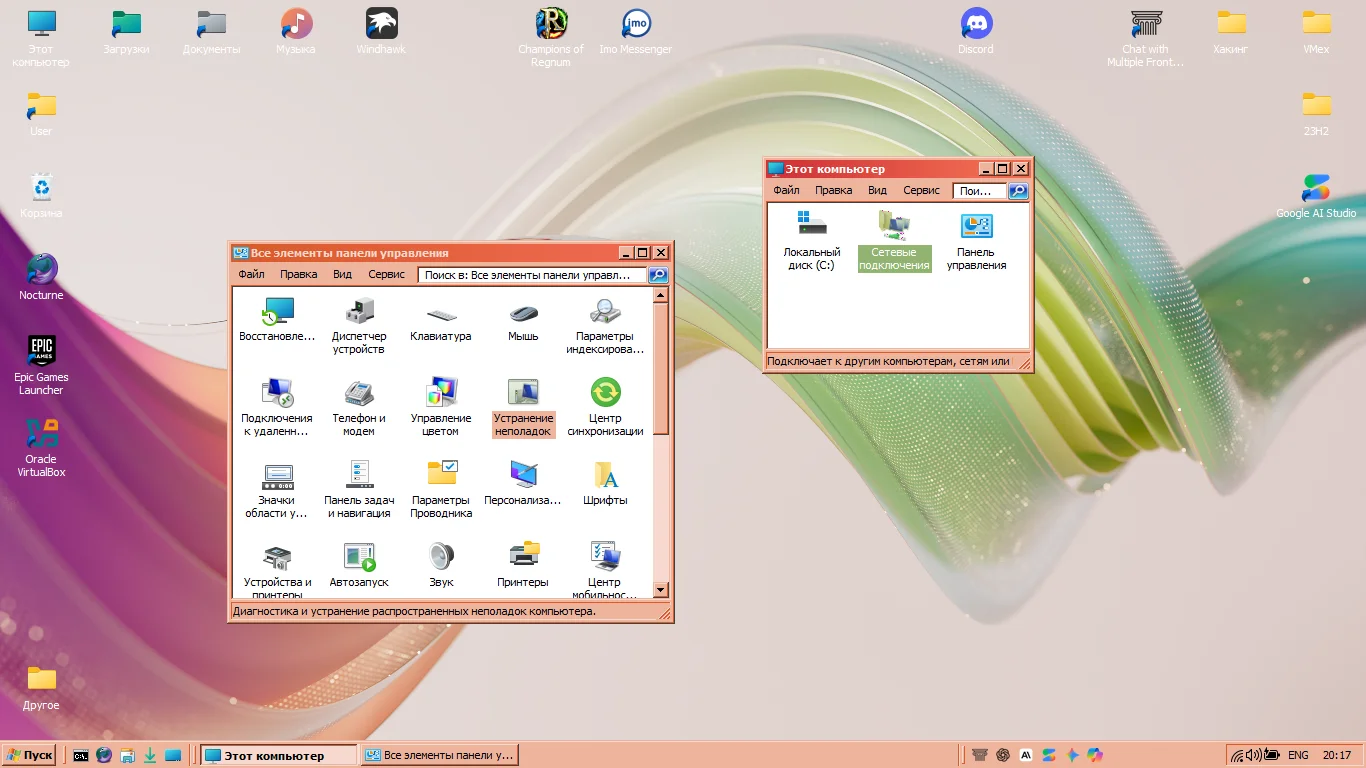Screen dimensions: 1366x768
Task: Open the Корзина recycle bin
Action: coord(41,196)
